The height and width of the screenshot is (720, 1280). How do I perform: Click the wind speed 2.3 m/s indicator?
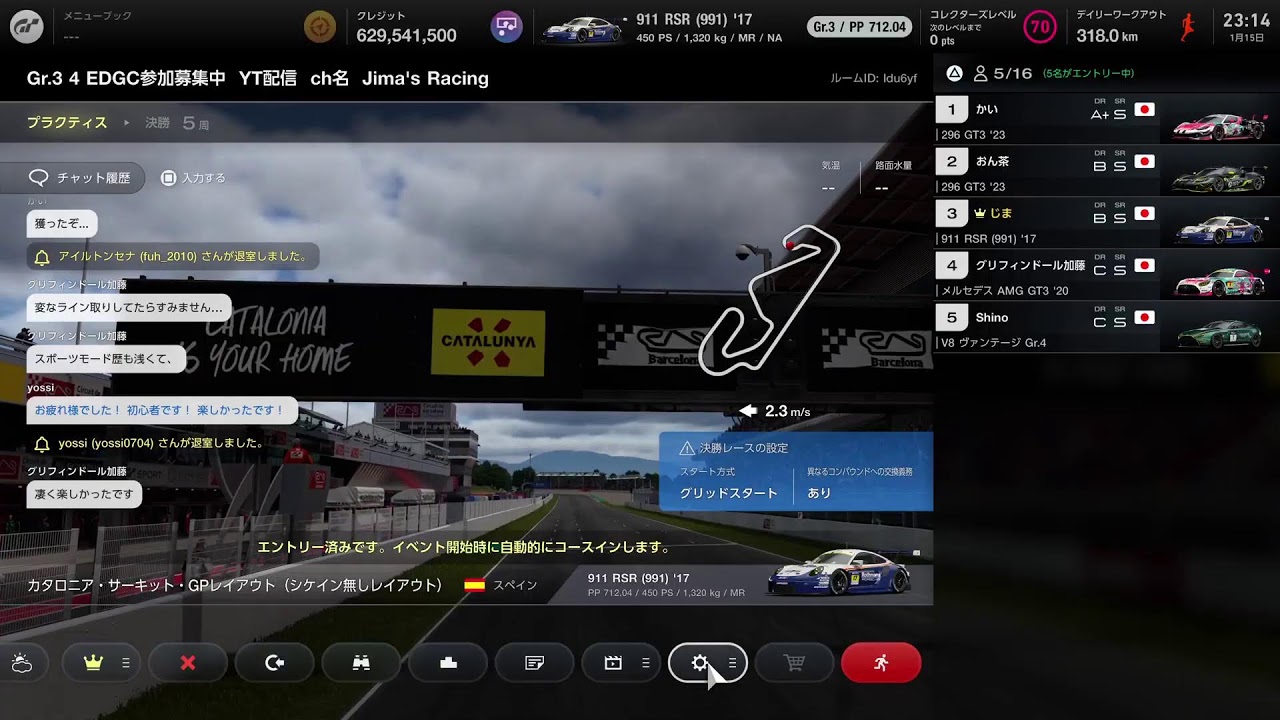click(775, 411)
